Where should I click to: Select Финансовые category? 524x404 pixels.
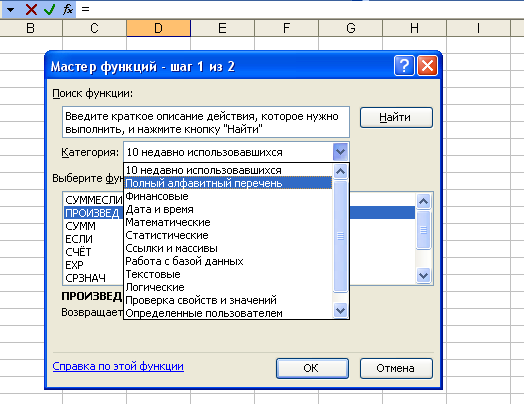tap(228, 196)
